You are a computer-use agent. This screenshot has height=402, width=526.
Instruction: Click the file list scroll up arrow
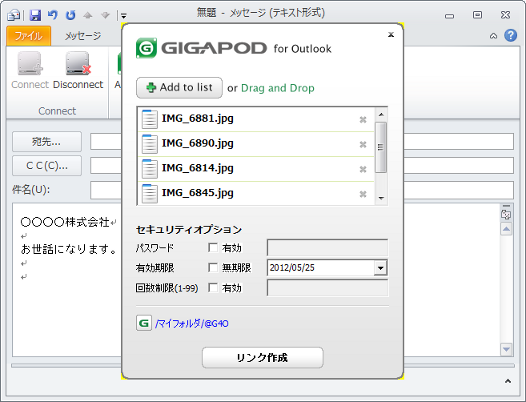(381, 115)
